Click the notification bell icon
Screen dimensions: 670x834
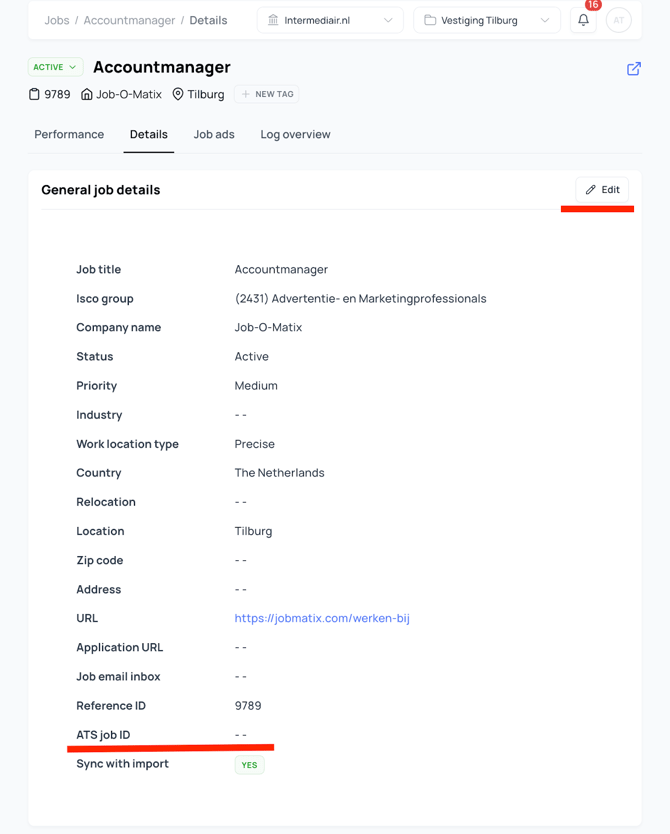coord(583,20)
